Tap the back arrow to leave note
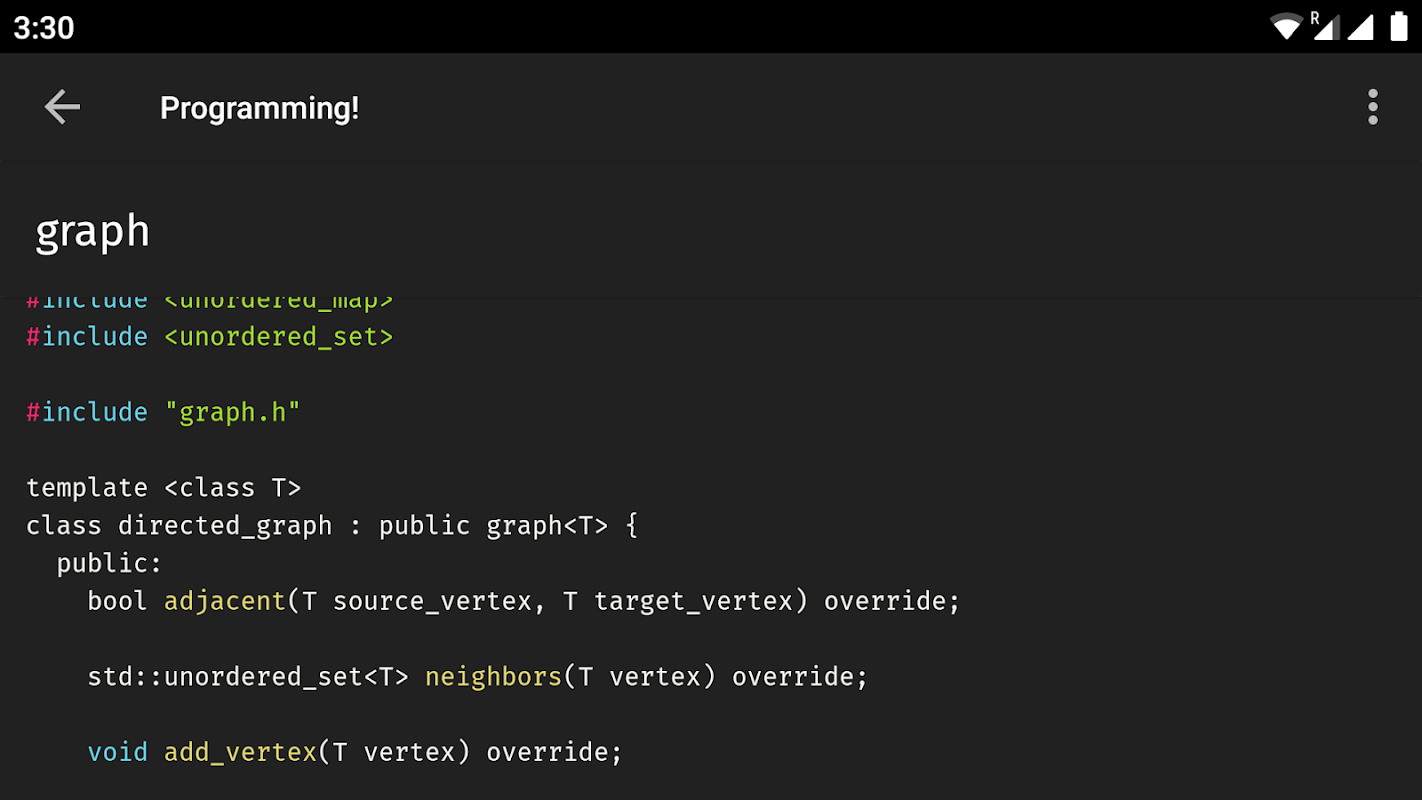The width and height of the screenshot is (1422, 800). (62, 107)
